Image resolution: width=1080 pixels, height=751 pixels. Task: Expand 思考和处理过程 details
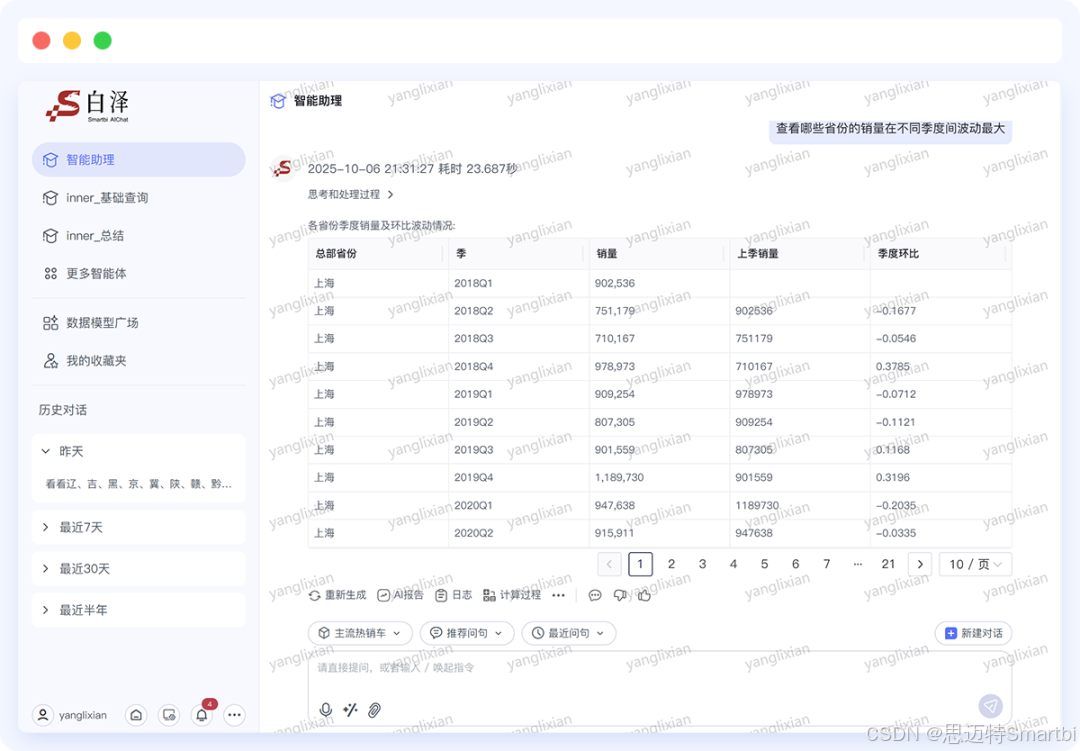[351, 194]
